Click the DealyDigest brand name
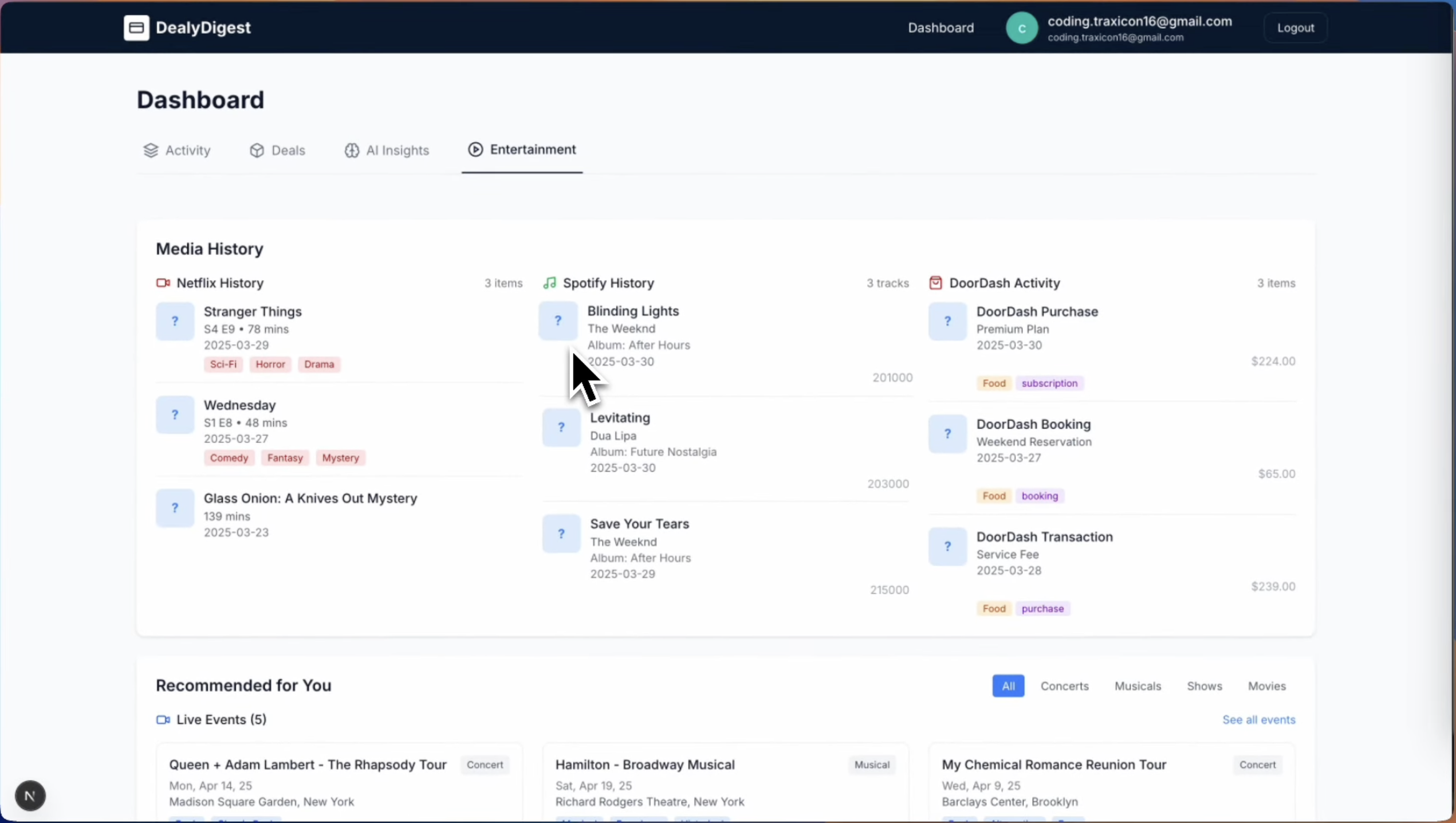The image size is (1456, 823). click(x=203, y=28)
